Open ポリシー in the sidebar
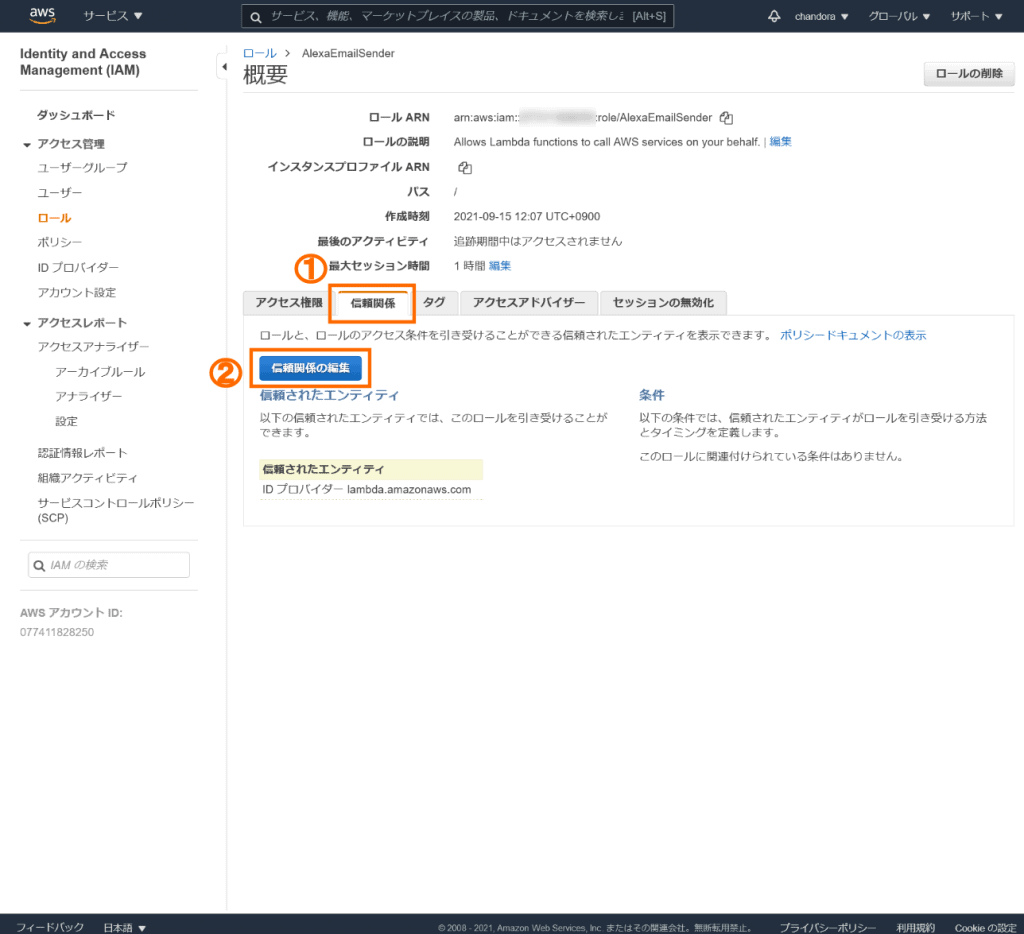The width and height of the screenshot is (1024, 934). (x=59, y=242)
